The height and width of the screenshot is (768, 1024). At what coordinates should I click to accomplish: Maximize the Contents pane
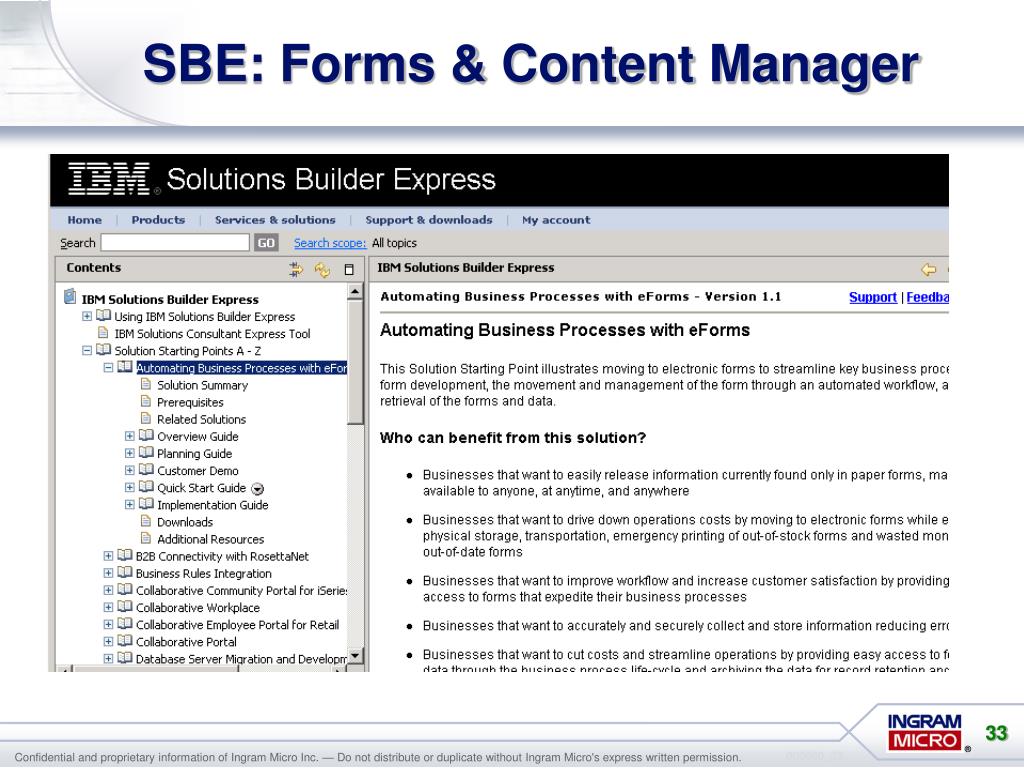point(349,270)
